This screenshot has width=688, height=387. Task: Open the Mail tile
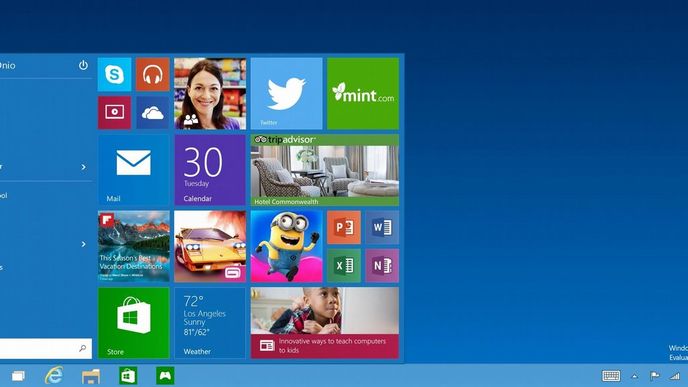[134, 170]
